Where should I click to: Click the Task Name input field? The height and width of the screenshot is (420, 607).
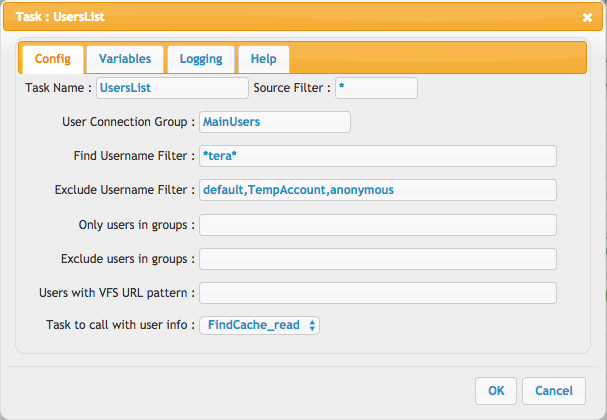[x=172, y=88]
